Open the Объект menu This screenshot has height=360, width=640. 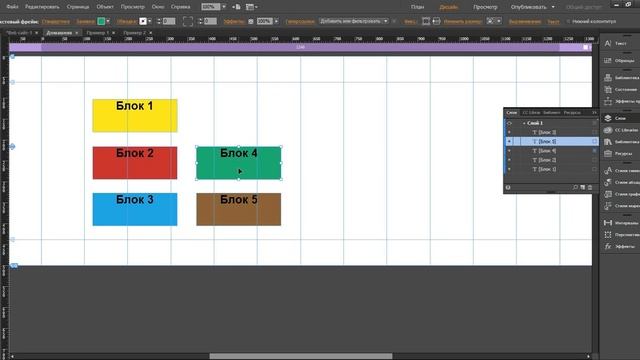coord(105,7)
